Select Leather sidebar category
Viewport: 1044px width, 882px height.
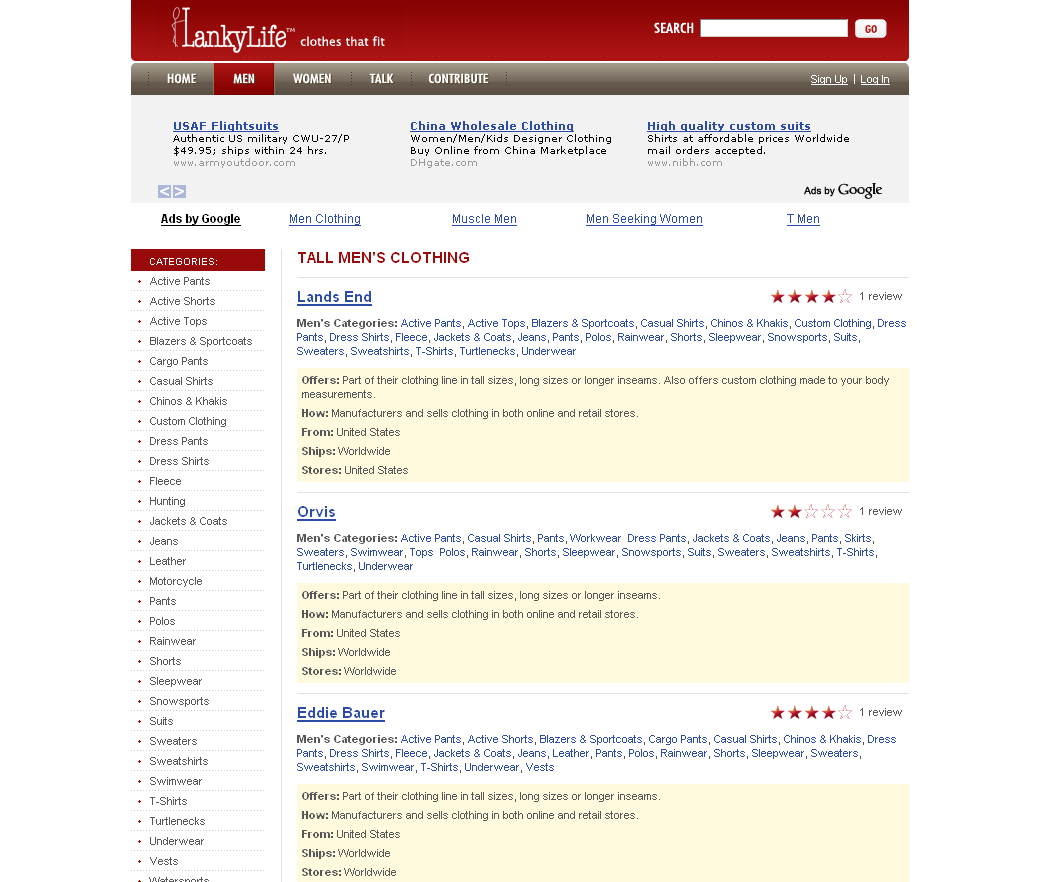click(168, 561)
